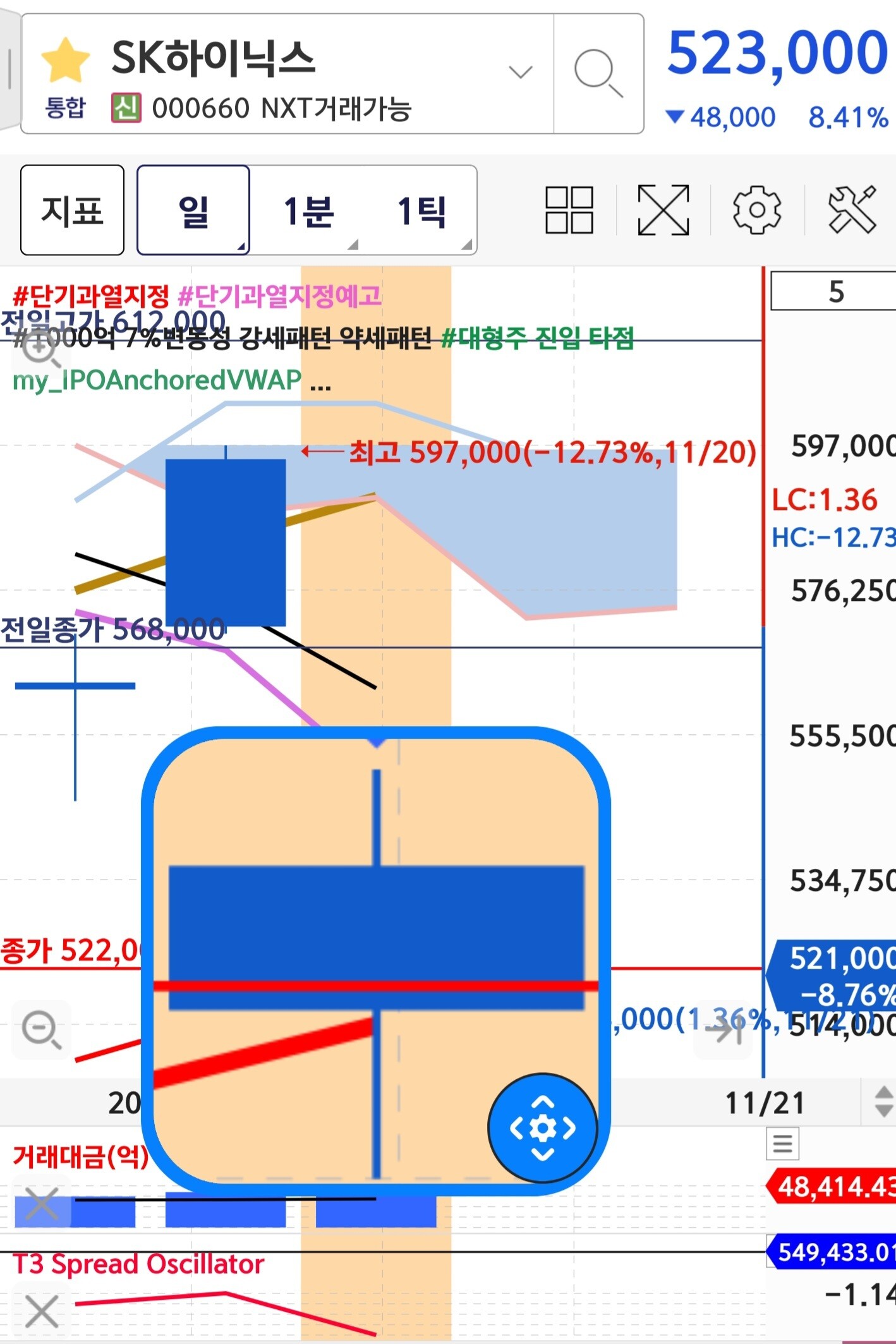Click the HC:-12.73 value
Screen dimensions: 896x1344
pyautogui.click(x=834, y=538)
